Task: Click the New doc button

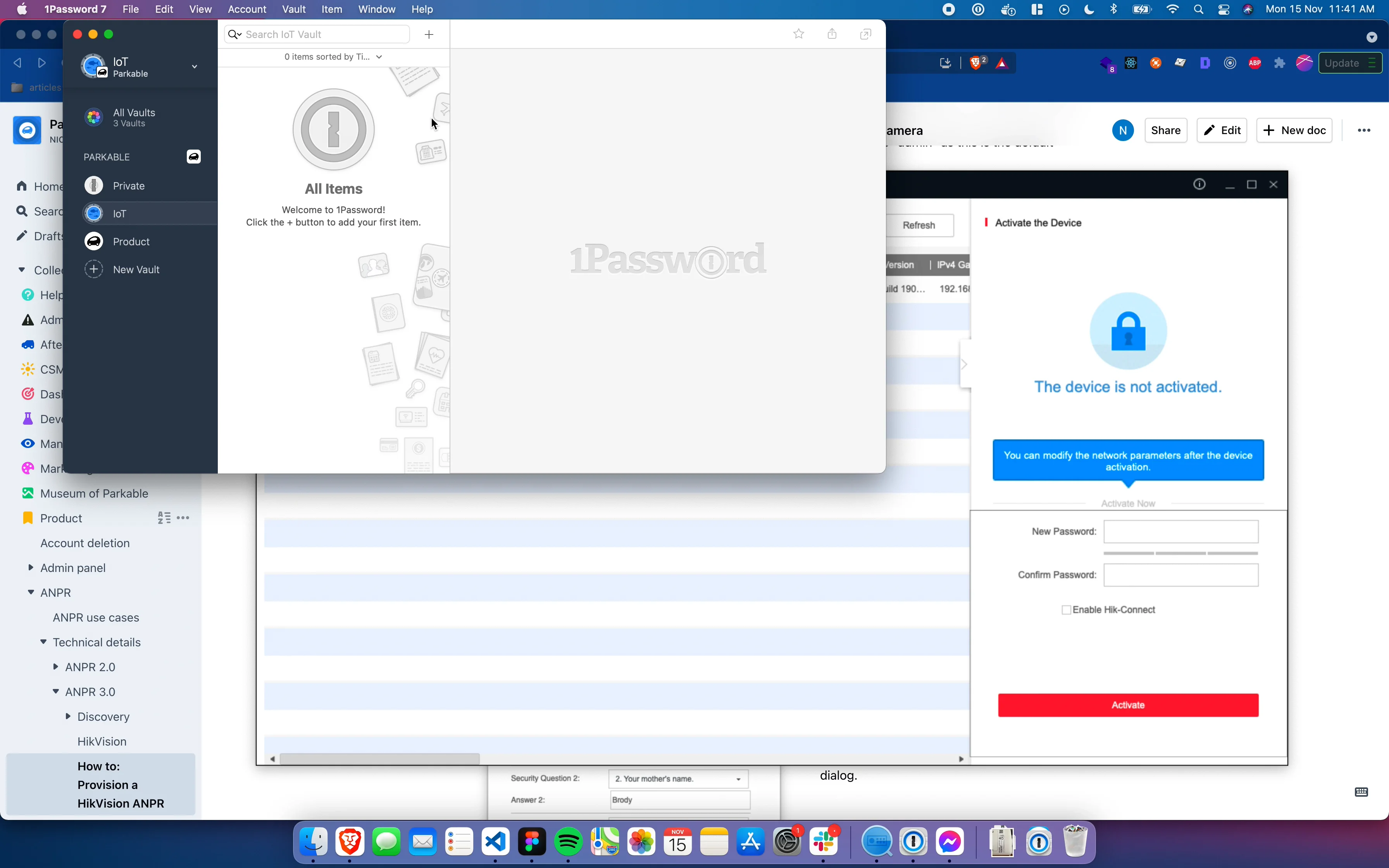Action: point(1294,130)
